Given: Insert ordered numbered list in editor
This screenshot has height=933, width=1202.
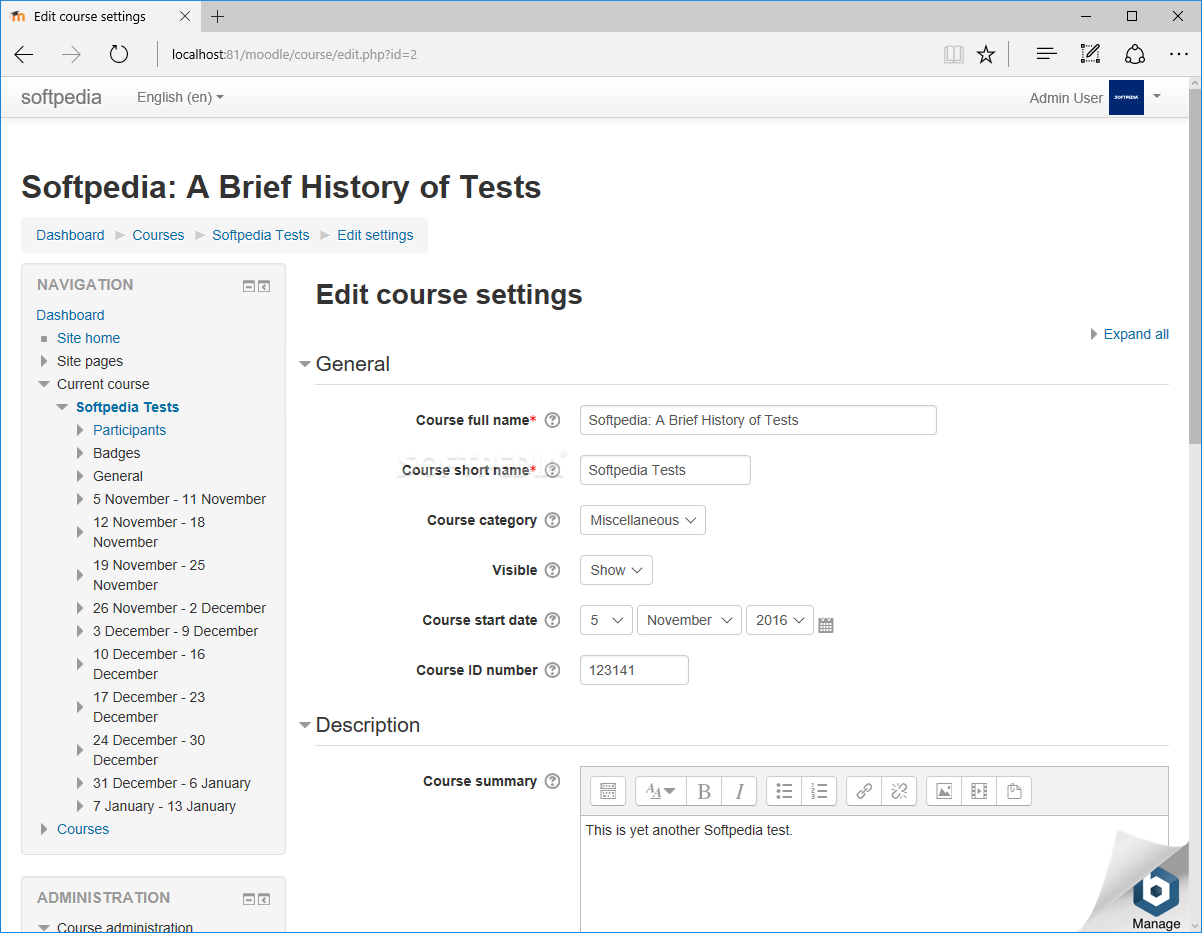Looking at the screenshot, I should [819, 791].
